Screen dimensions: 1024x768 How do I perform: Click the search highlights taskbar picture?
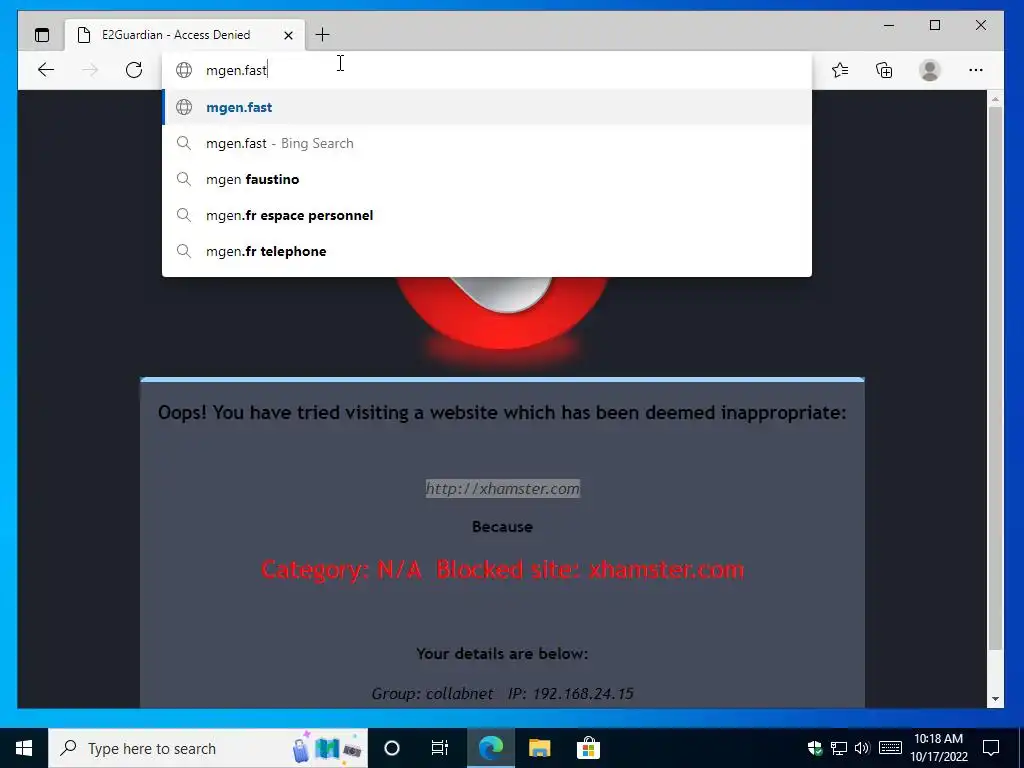click(327, 748)
